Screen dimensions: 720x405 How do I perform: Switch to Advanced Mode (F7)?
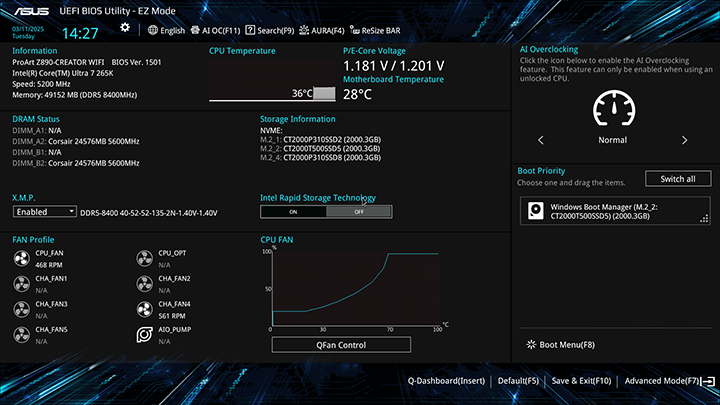tap(665, 381)
